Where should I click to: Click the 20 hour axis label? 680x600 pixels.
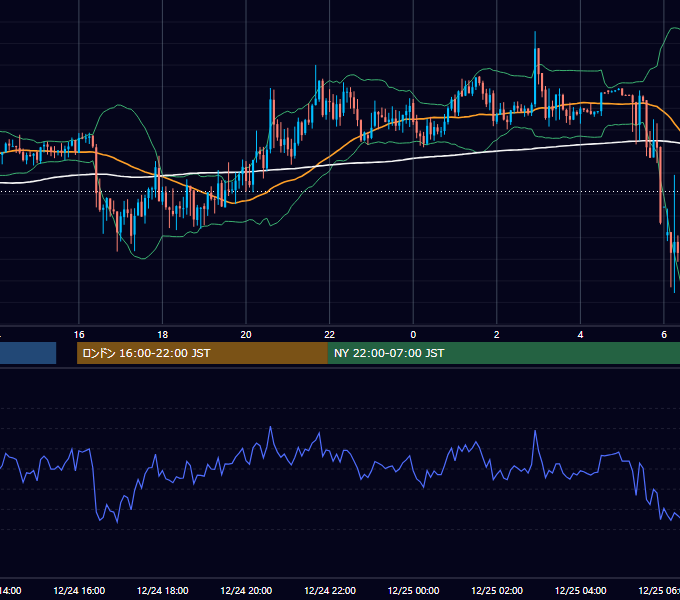[x=246, y=335]
